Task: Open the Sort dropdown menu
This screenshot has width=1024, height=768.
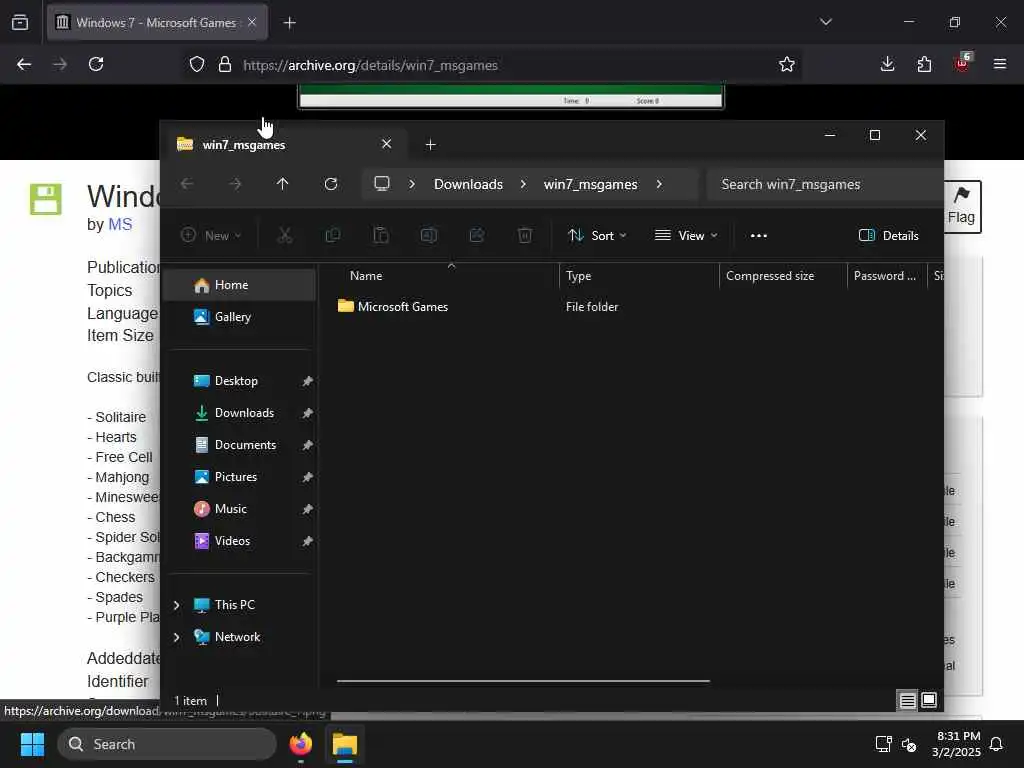Action: point(597,236)
